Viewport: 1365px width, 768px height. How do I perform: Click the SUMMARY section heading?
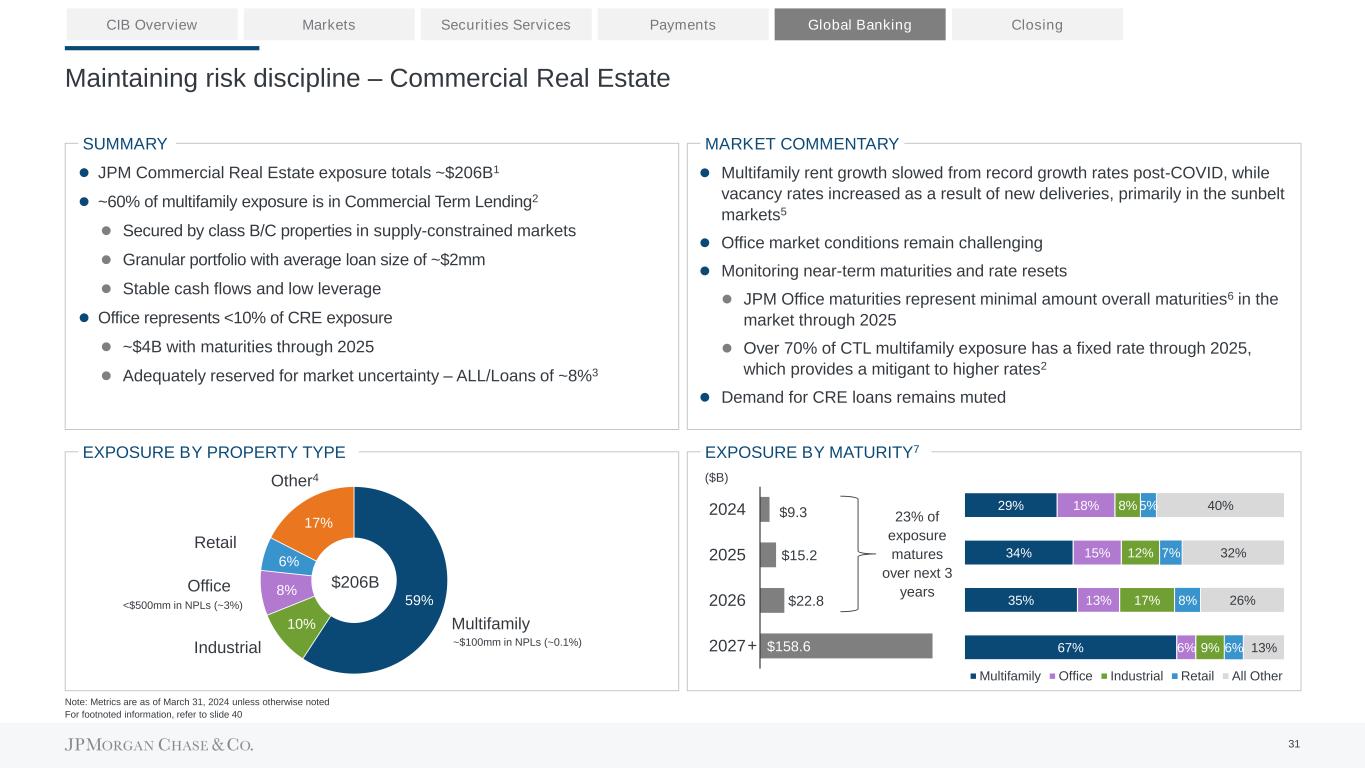(x=125, y=144)
